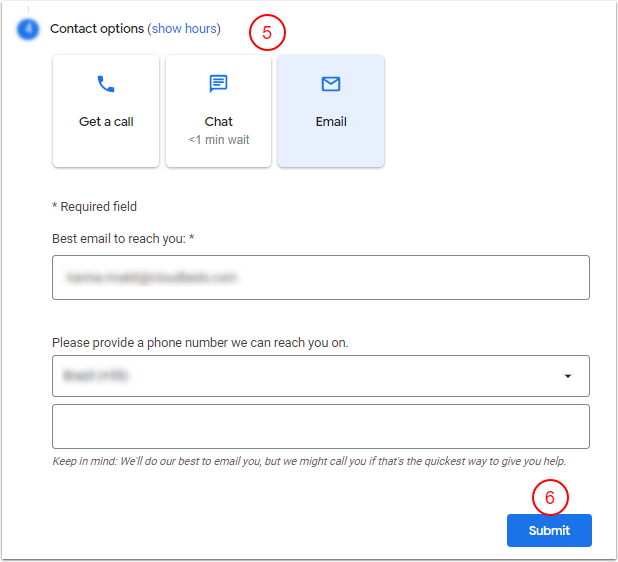
Task: Focus the empty phone number field
Action: click(x=320, y=426)
